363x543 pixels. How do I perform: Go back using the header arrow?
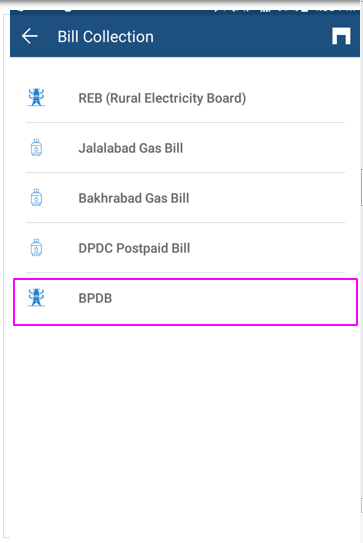click(29, 36)
